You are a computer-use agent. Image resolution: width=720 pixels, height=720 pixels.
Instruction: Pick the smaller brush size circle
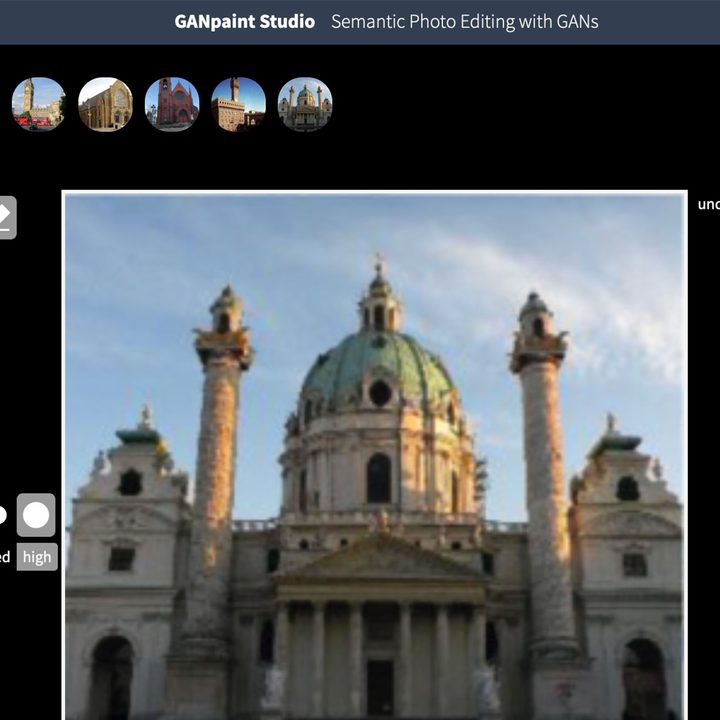[2, 515]
